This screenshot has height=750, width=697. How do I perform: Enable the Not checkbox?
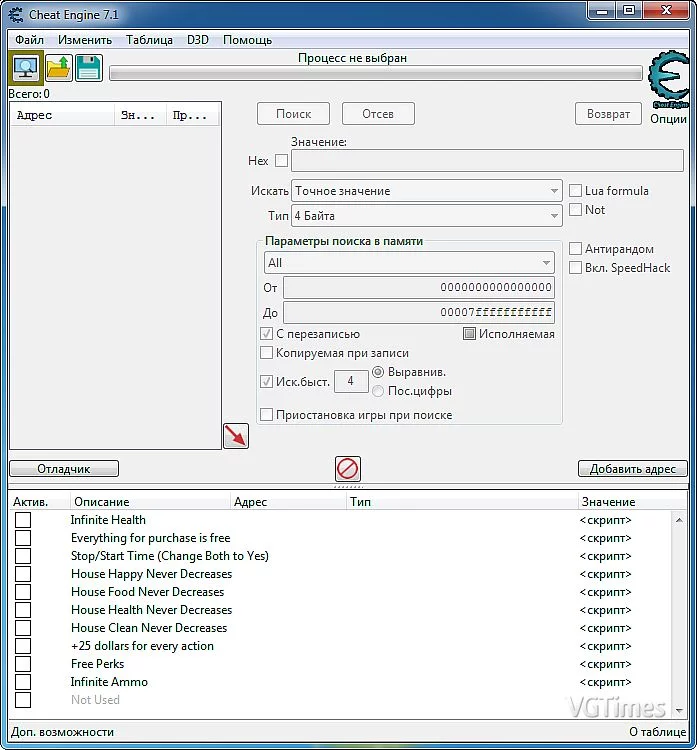tap(575, 210)
